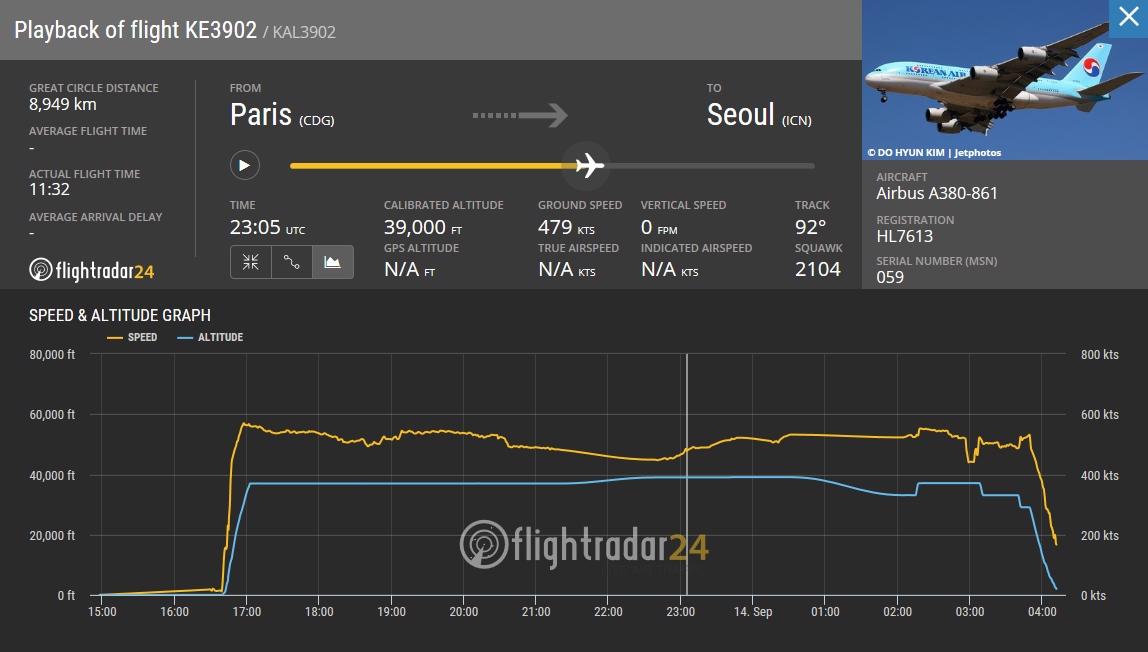This screenshot has height=652, width=1148.
Task: Click the Jetphotos photo credit
Action: tap(933, 152)
